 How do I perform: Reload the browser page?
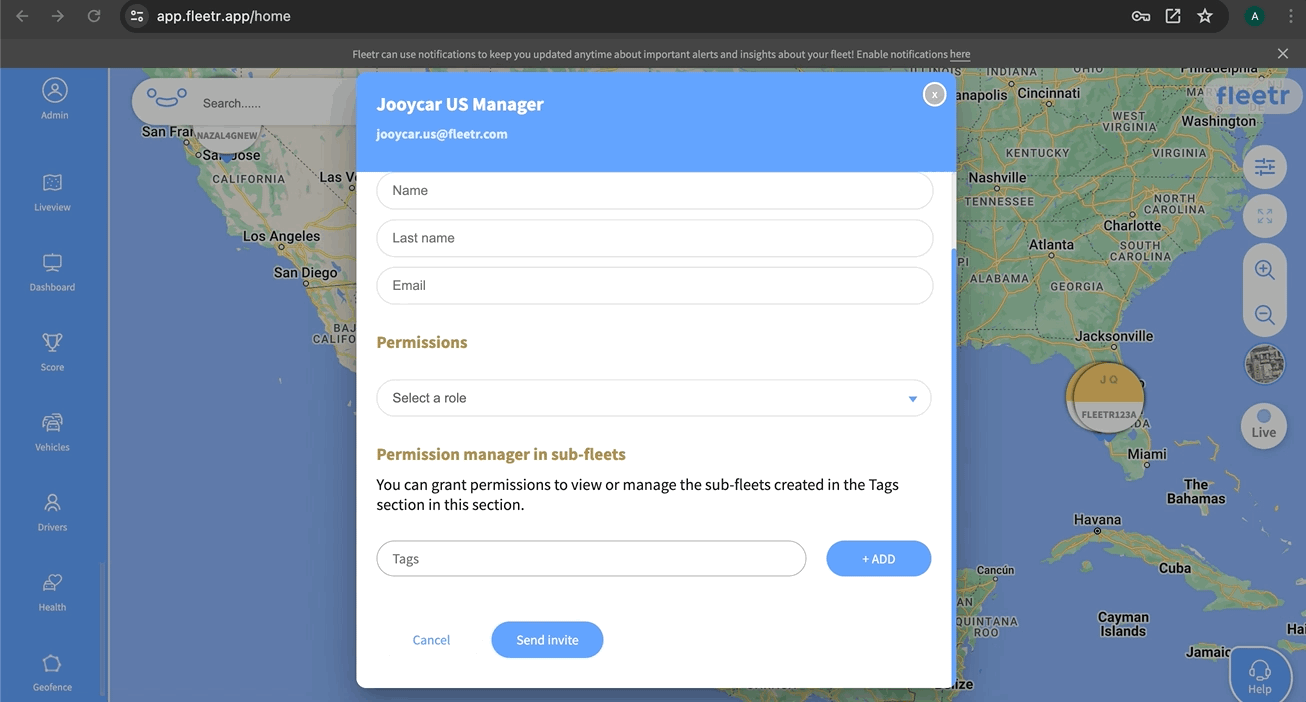coord(94,16)
